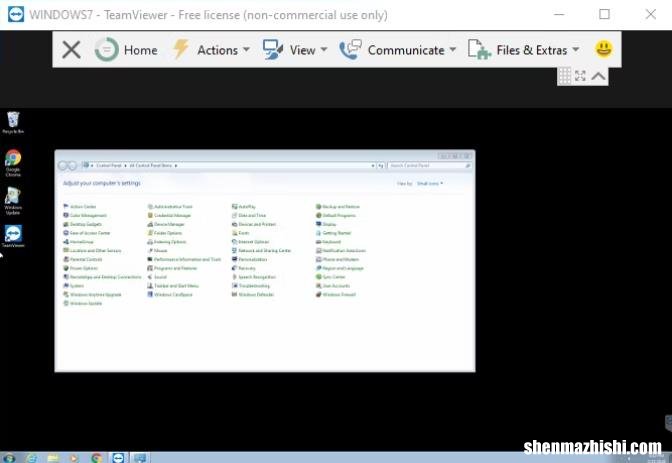The height and width of the screenshot is (463, 672).
Task: Open Desktop Gadgets item
Action: coord(83,224)
